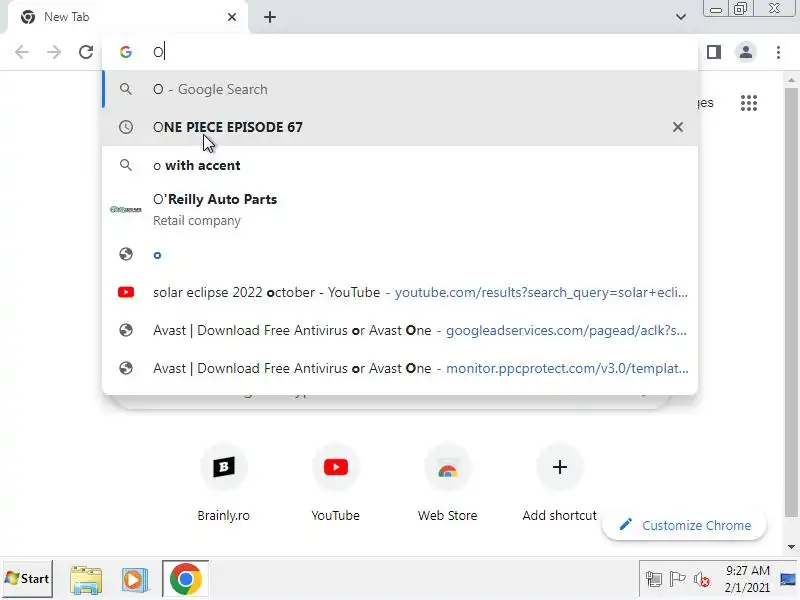The image size is (800, 600).
Task: Click the Show desktop monitor icon
Action: pyautogui.click(x=788, y=580)
